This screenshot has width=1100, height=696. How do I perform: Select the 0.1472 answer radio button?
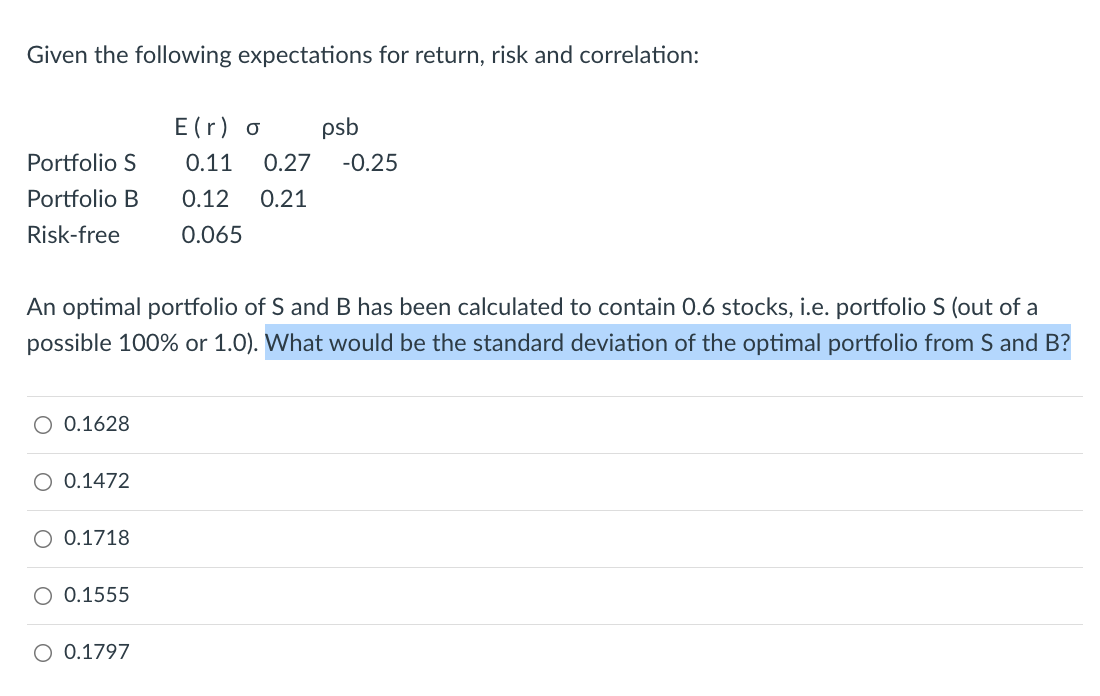(43, 482)
